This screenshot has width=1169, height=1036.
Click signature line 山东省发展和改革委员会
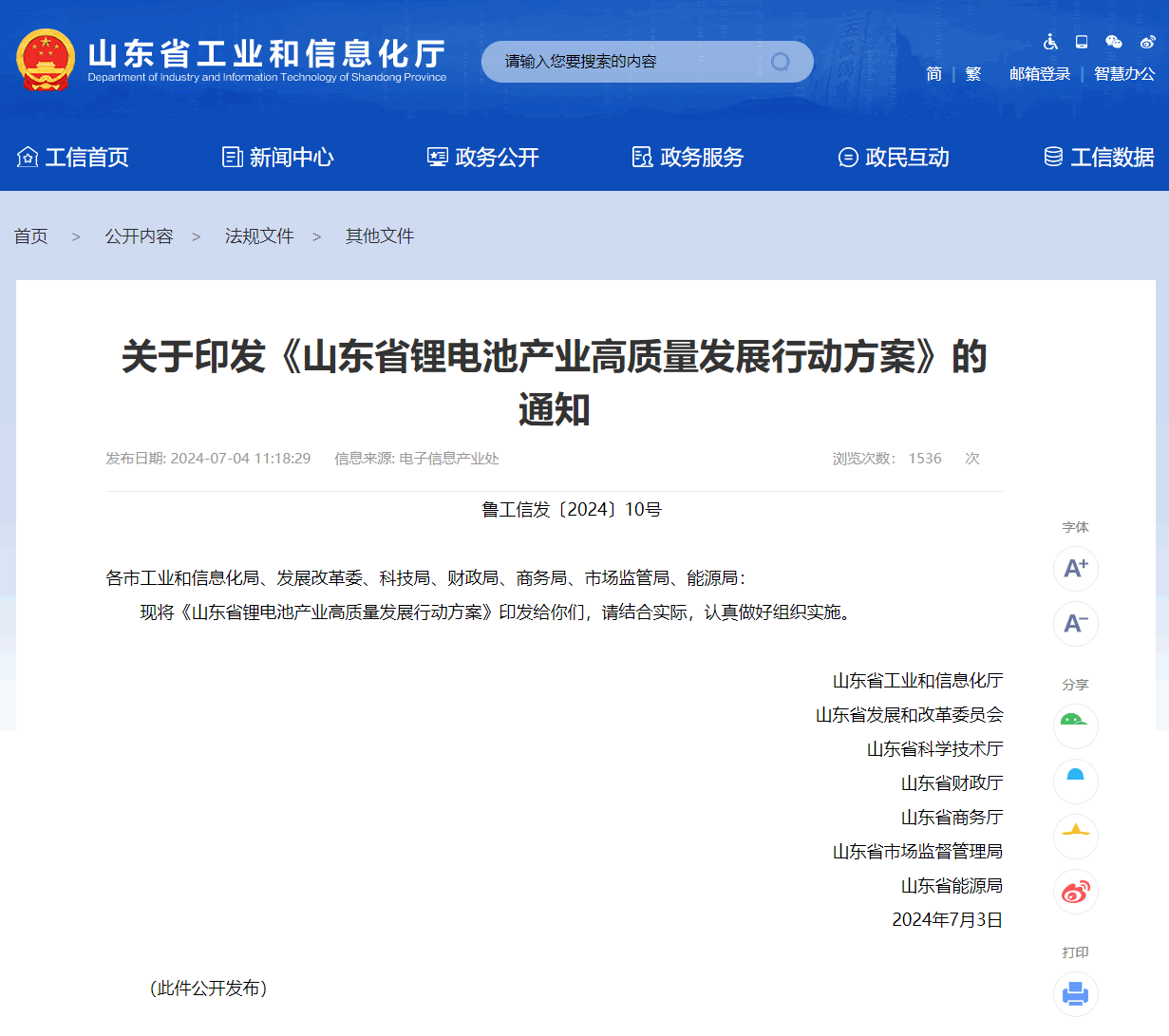910,715
